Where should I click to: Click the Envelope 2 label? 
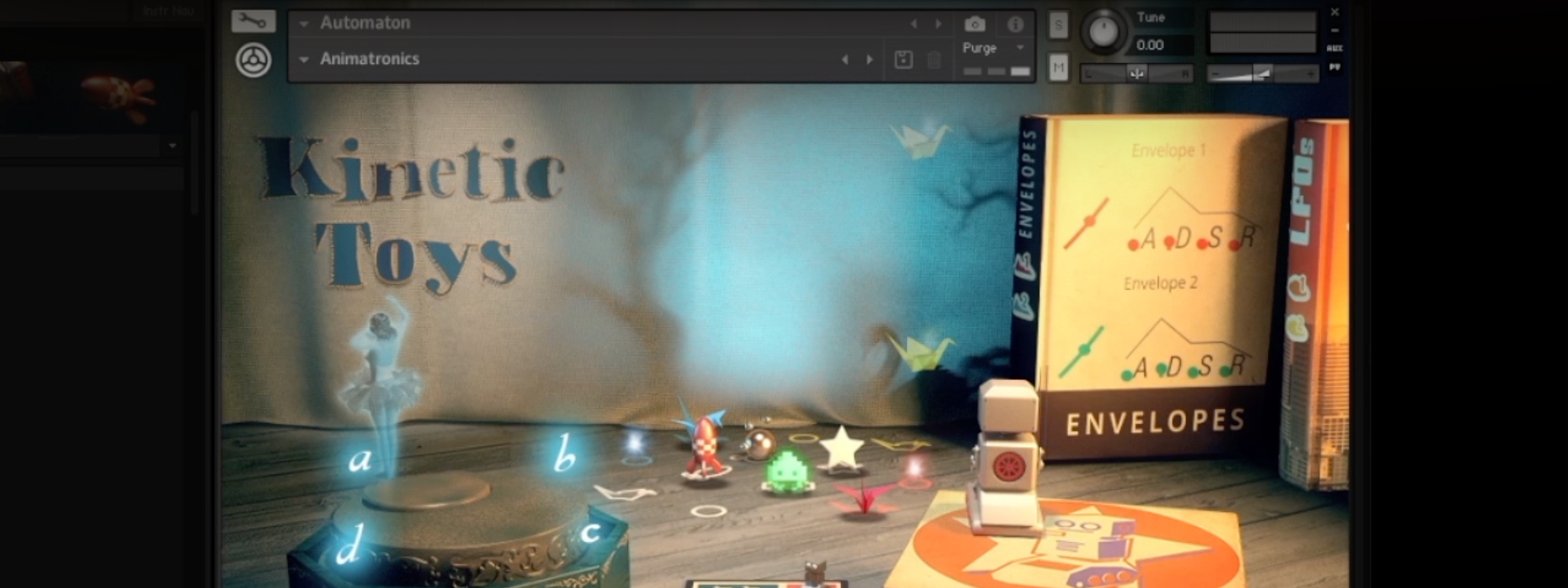coord(1160,283)
